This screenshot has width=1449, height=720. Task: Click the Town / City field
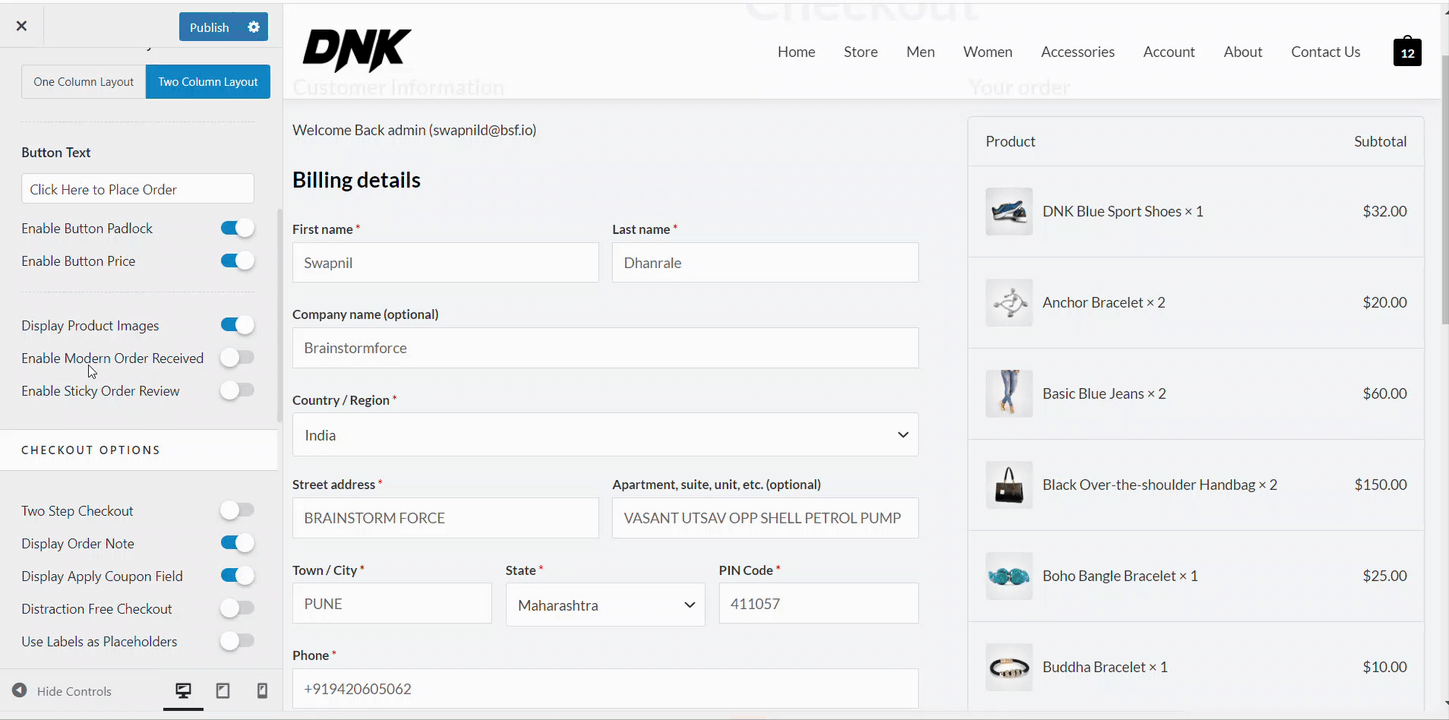pyautogui.click(x=392, y=604)
